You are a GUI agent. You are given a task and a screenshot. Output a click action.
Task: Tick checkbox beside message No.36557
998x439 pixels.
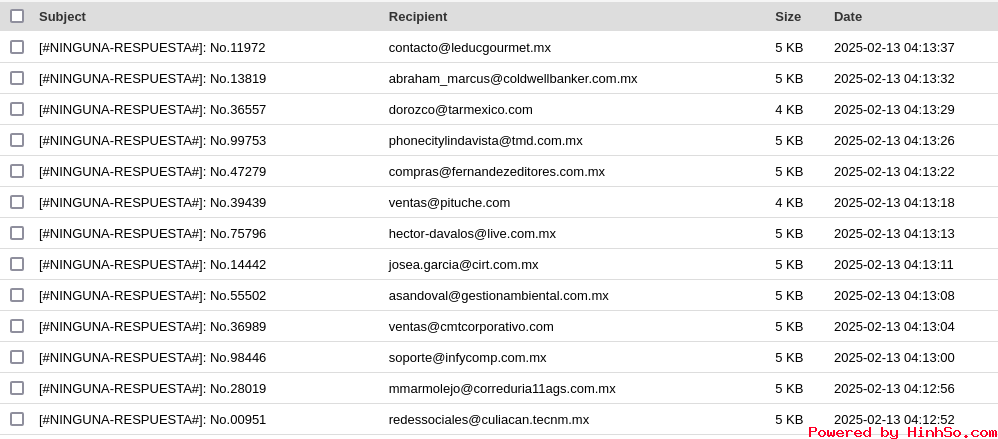[x=17, y=109]
